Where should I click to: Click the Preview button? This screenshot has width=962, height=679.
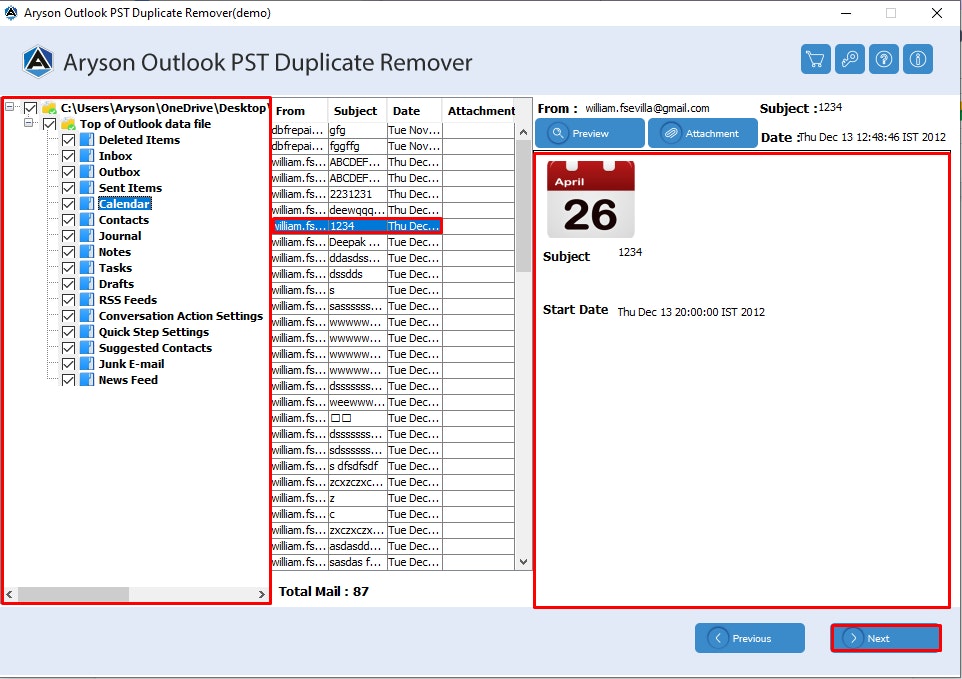pos(590,133)
